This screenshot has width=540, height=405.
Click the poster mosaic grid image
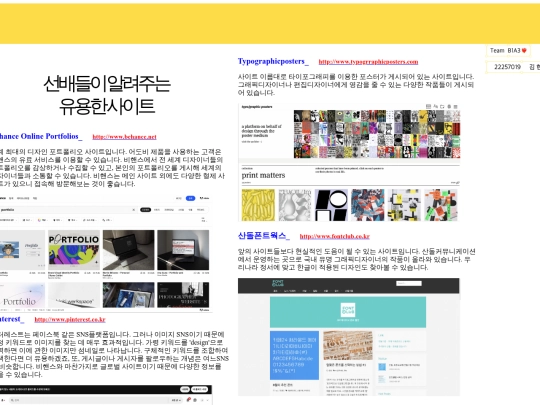[377, 134]
